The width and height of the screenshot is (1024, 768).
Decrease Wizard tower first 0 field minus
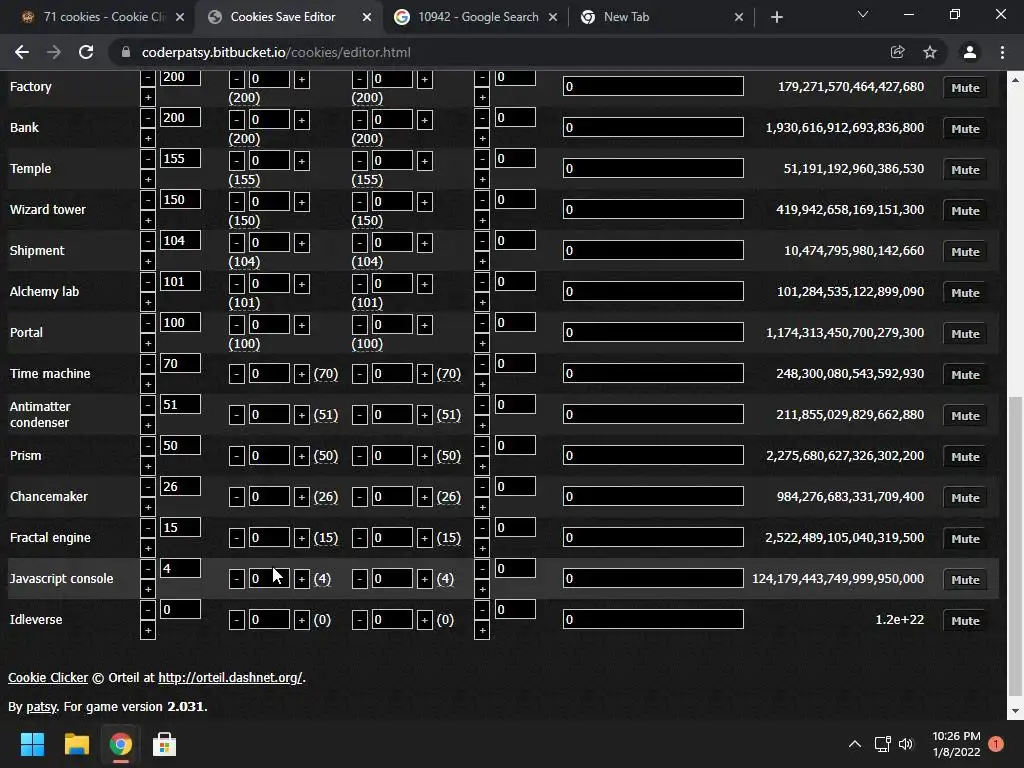pos(237,202)
